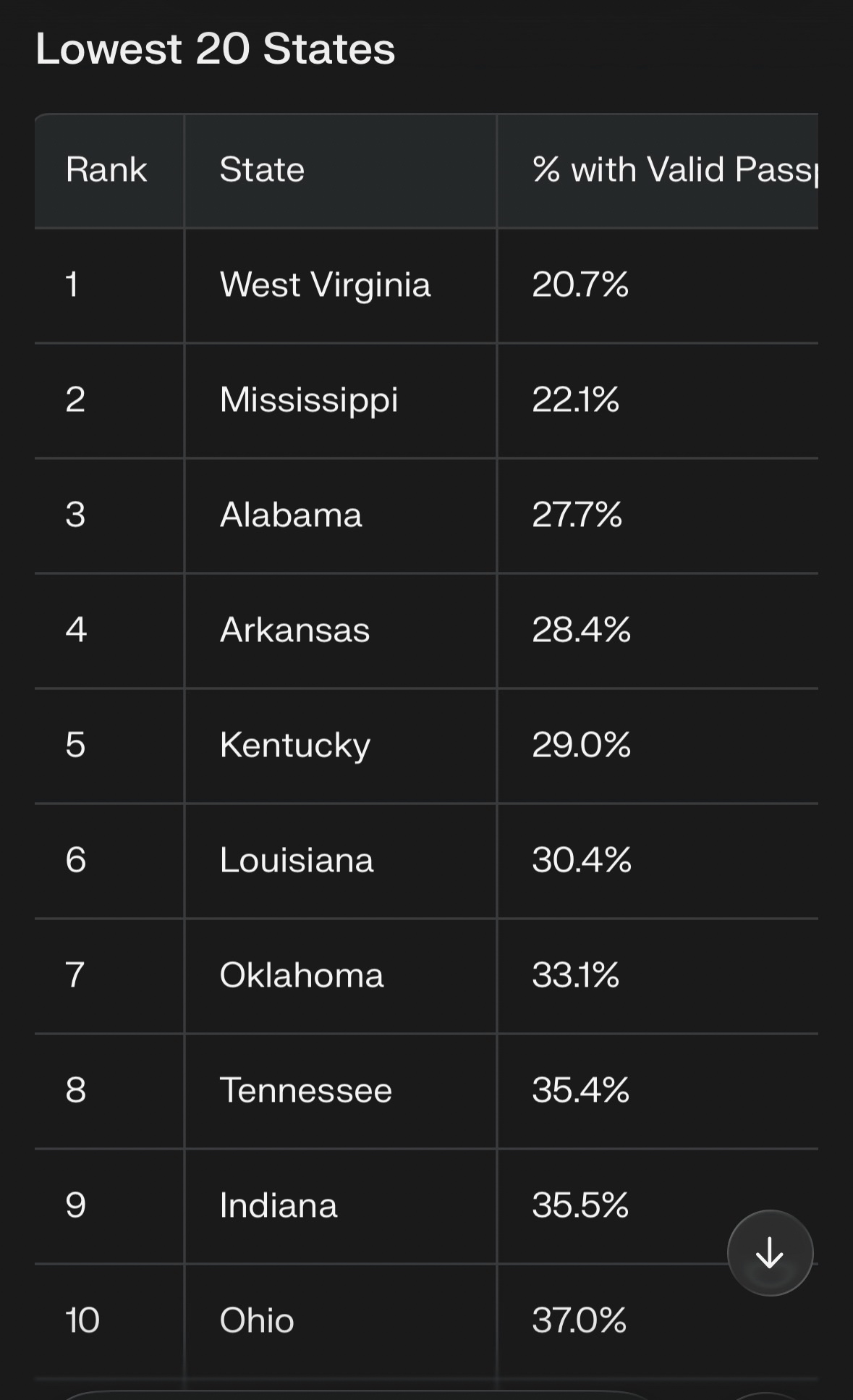Click the Rank column header
Image resolution: width=853 pixels, height=1400 pixels.
(106, 170)
